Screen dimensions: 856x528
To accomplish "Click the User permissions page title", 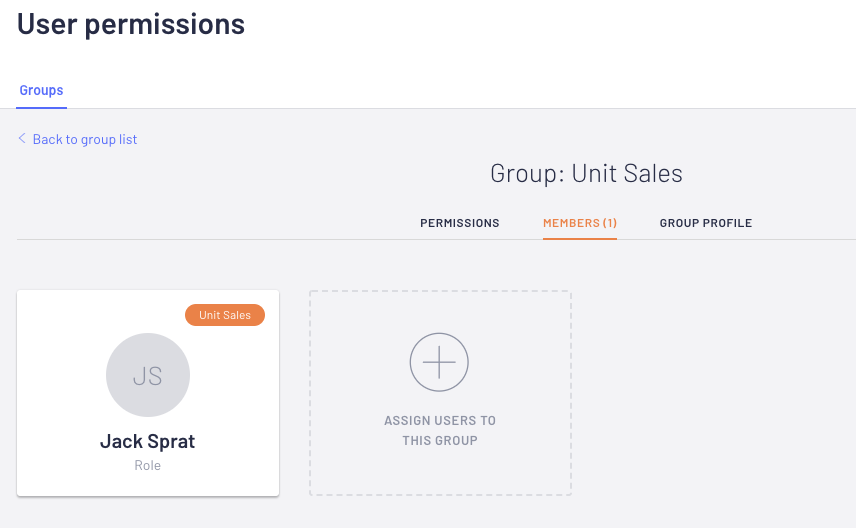I will coord(131,24).
